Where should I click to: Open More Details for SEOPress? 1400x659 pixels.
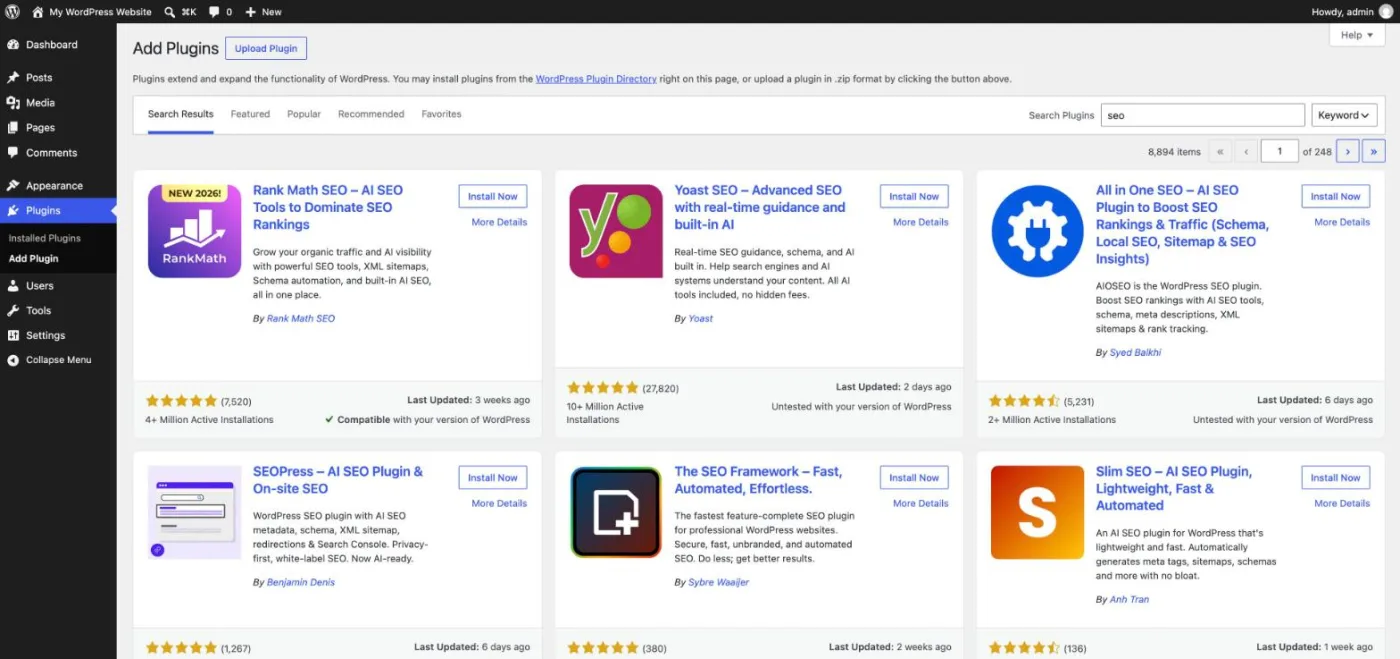coord(499,503)
